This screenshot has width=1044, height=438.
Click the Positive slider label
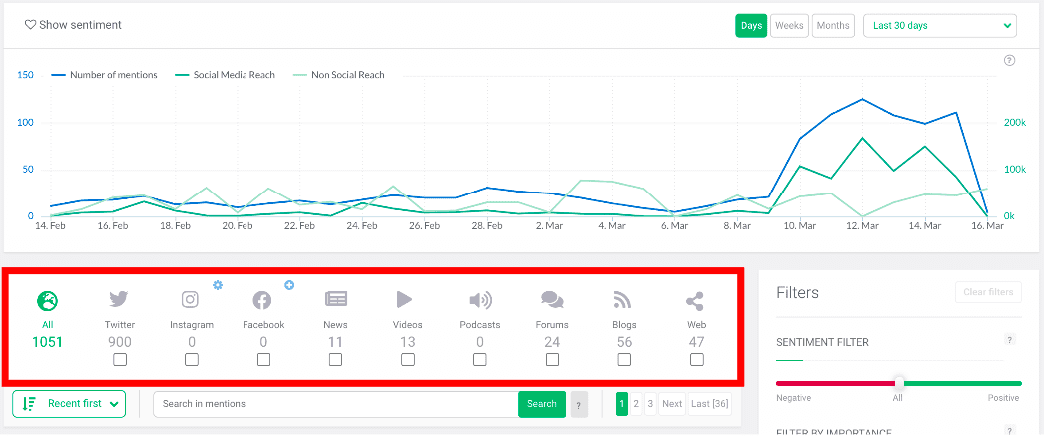1003,398
